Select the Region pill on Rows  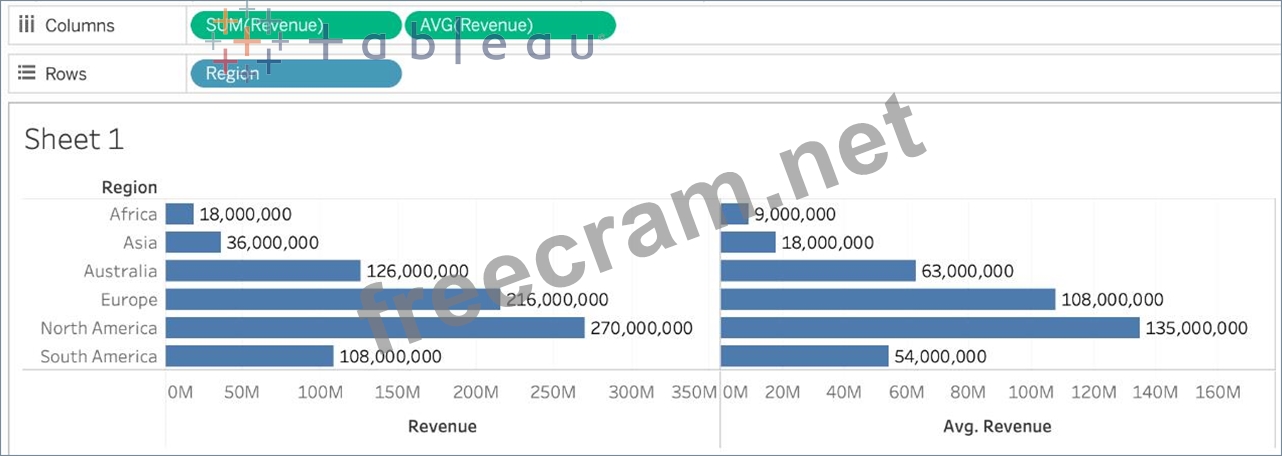pos(296,74)
